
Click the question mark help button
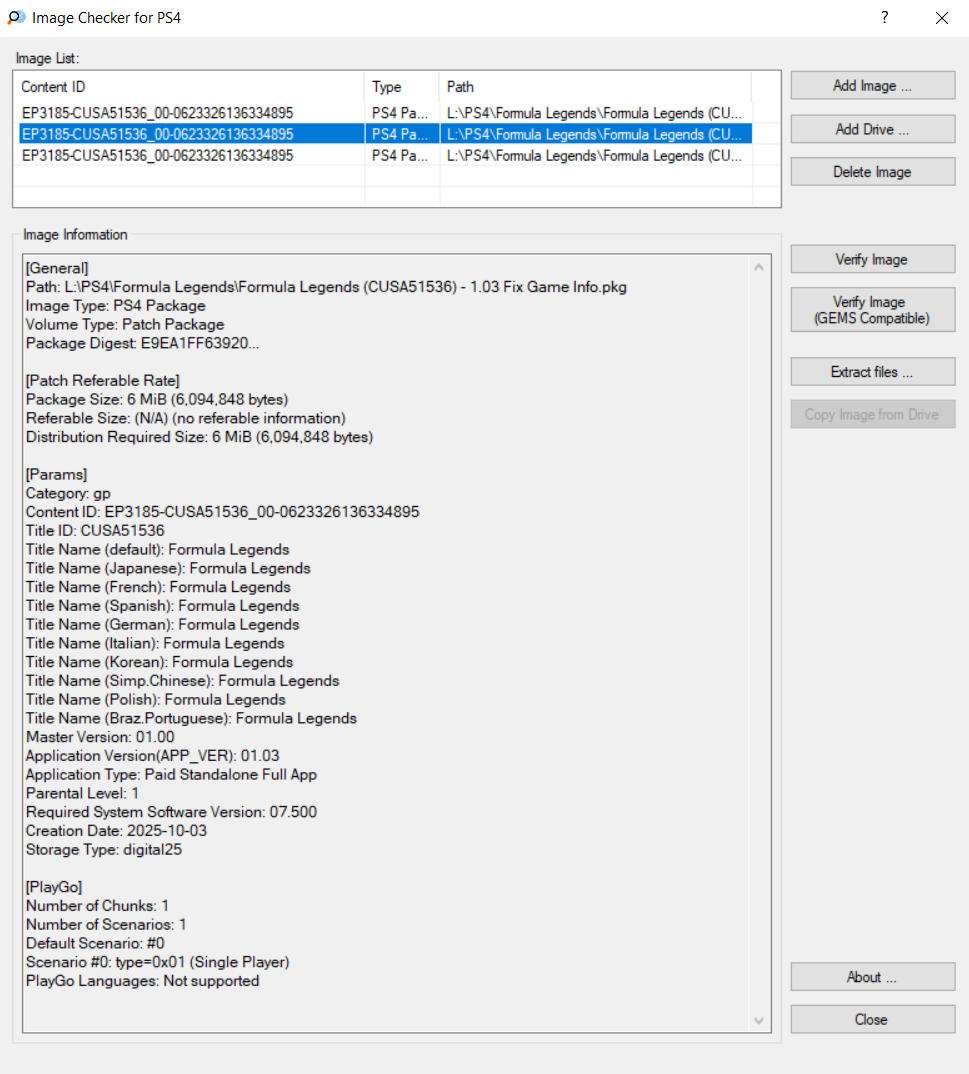tap(885, 18)
